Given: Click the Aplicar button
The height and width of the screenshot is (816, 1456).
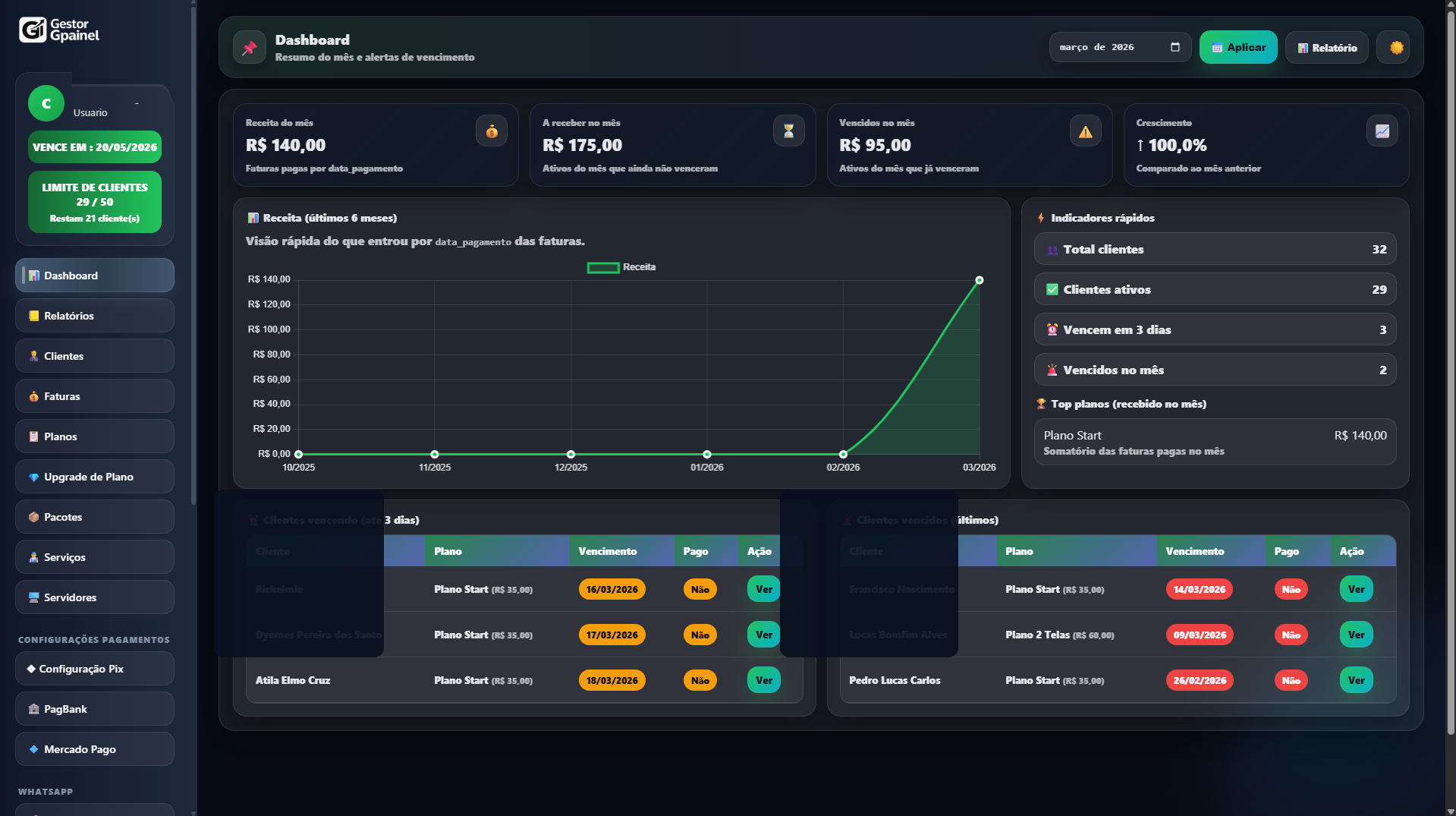Looking at the screenshot, I should pos(1238,47).
